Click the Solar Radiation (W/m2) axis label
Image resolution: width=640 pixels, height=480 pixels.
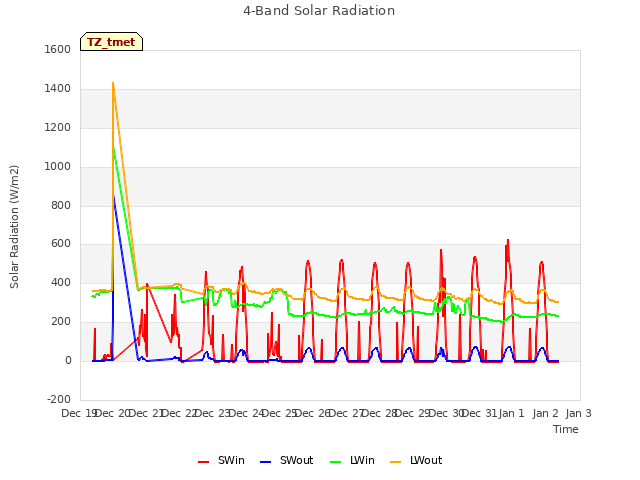point(14,227)
